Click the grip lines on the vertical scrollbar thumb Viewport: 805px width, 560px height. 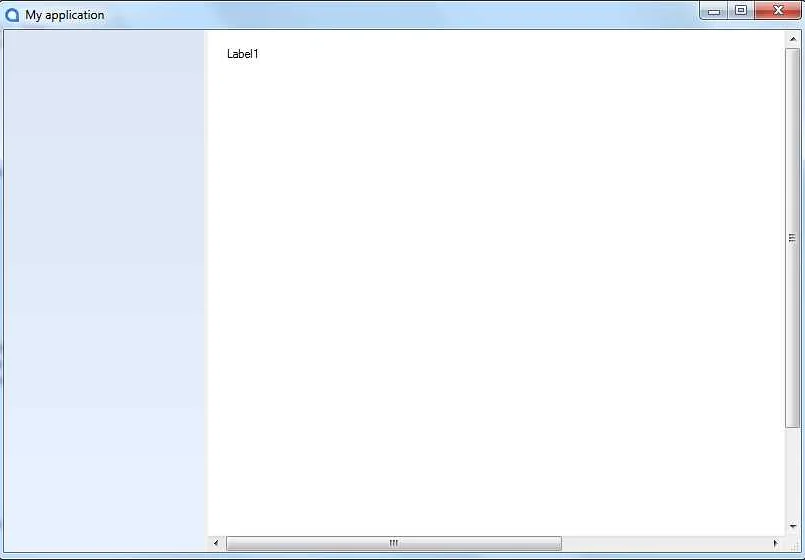pos(793,237)
